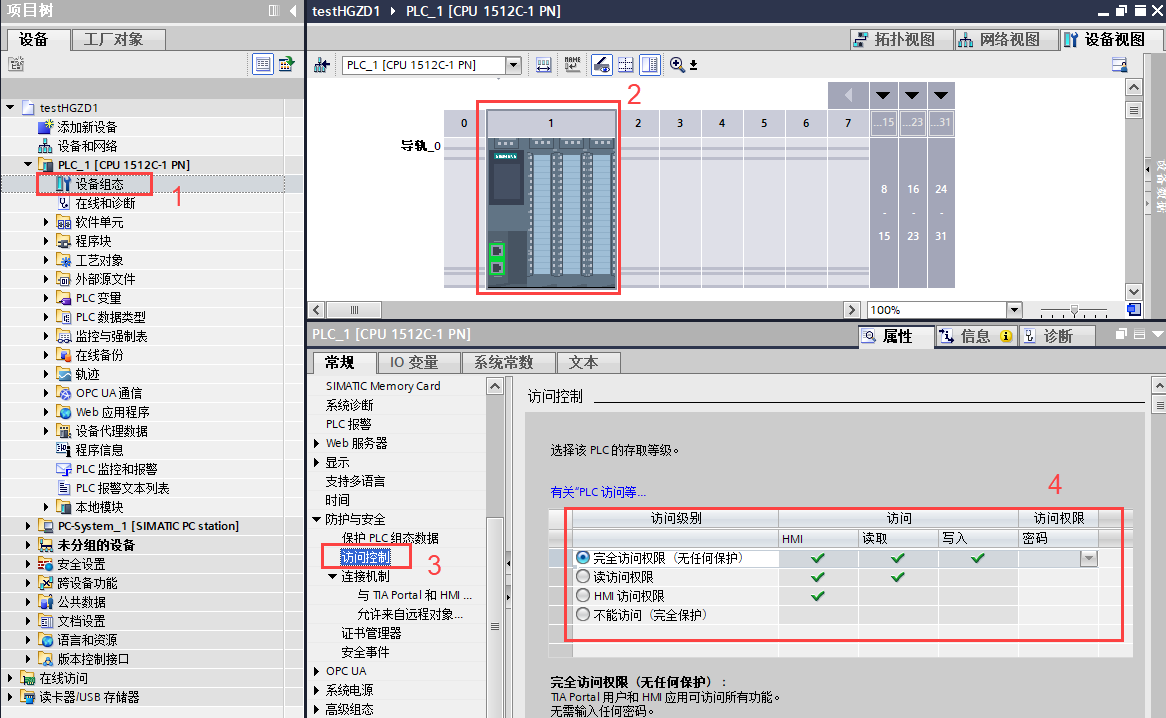This screenshot has height=718, width=1166.
Task: Click 添加新设备 in the project tree
Action: point(84,126)
